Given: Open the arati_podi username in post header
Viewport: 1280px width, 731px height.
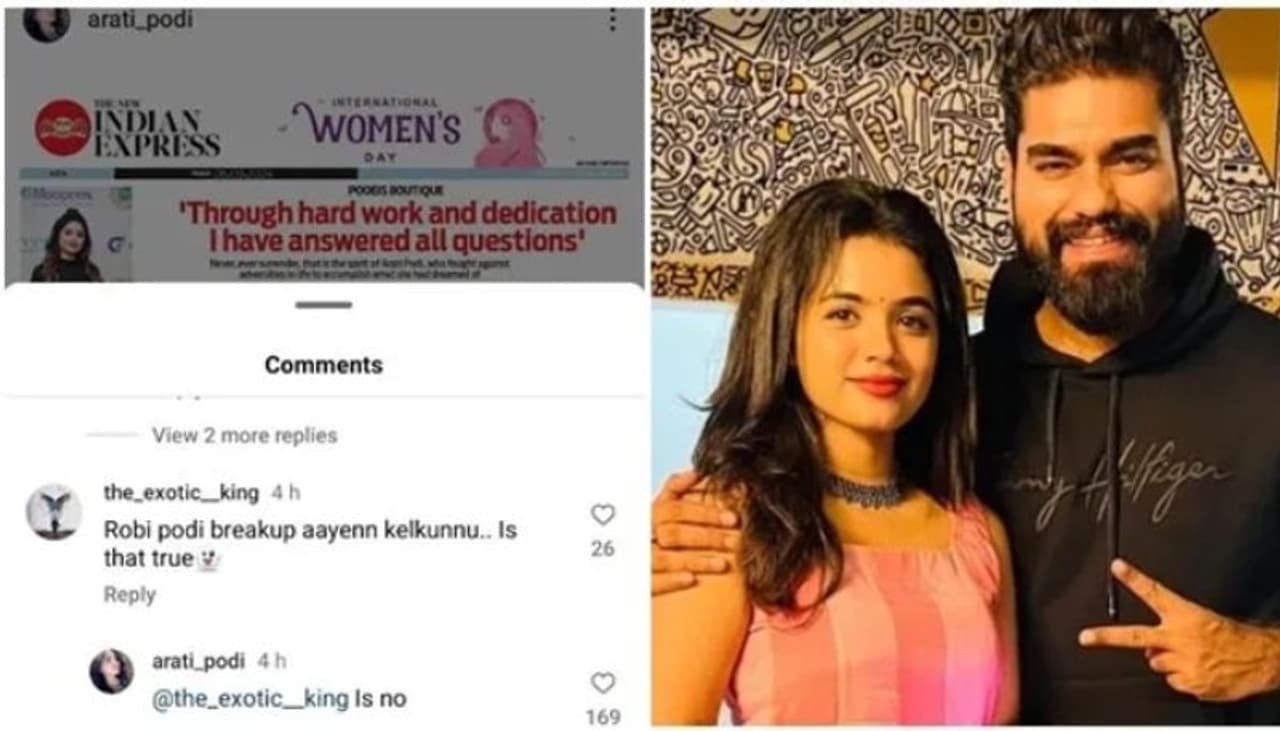Looking at the screenshot, I should tap(140, 19).
